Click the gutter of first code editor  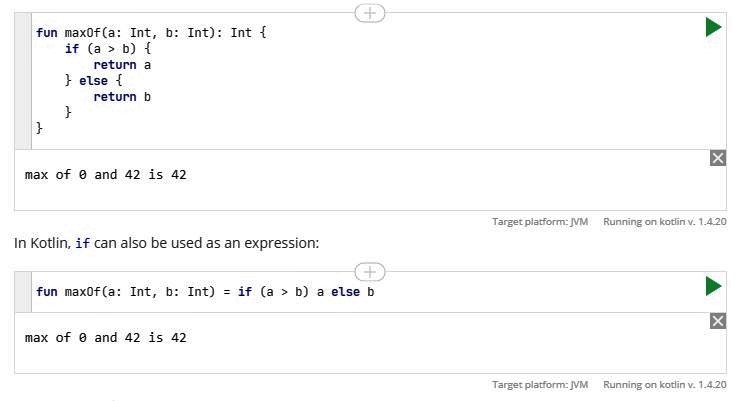point(22,80)
